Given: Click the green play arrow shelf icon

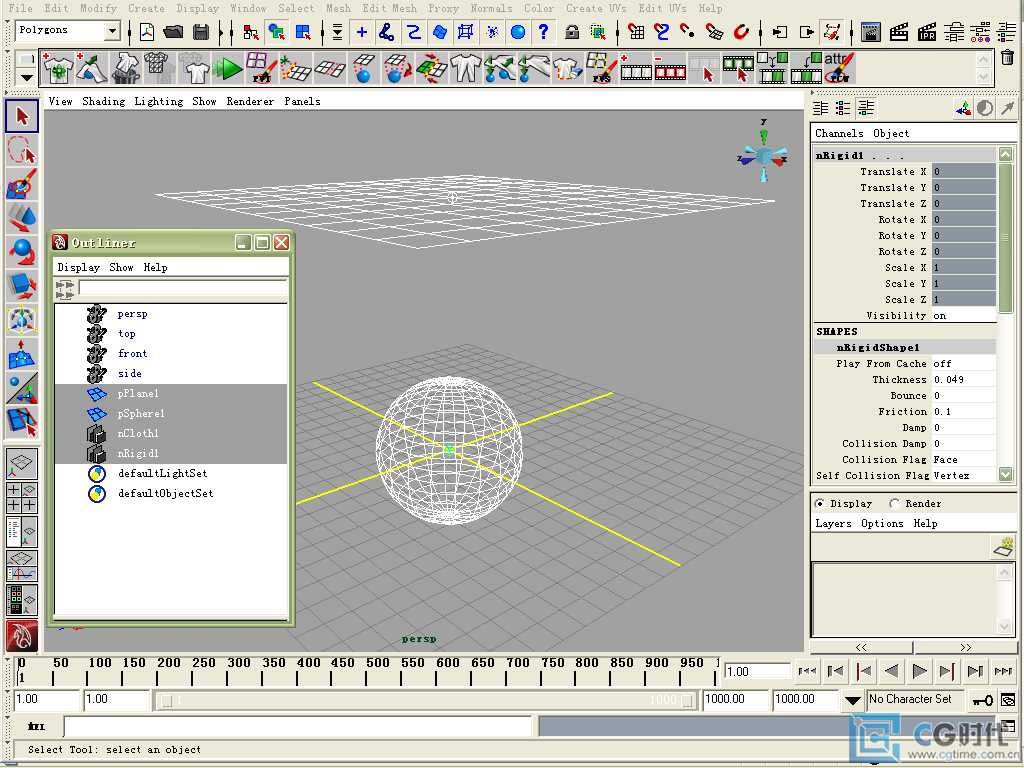Looking at the screenshot, I should click(x=230, y=69).
